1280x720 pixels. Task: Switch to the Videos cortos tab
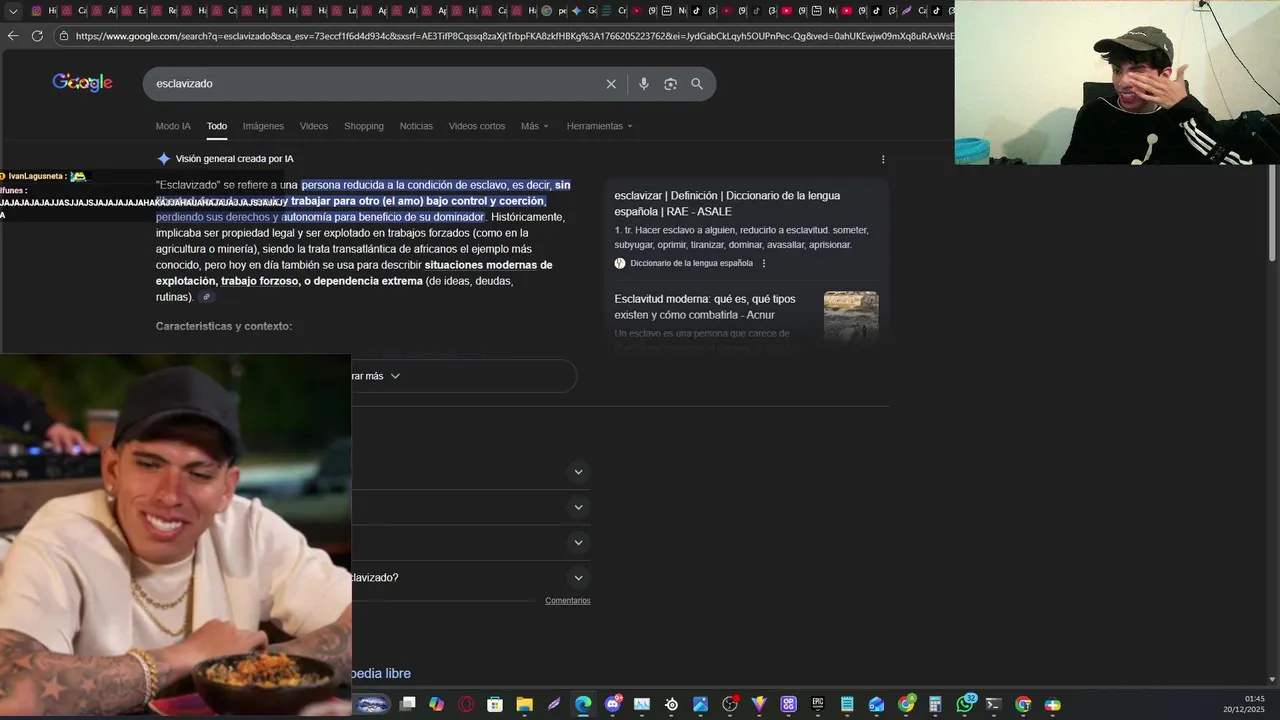477,126
